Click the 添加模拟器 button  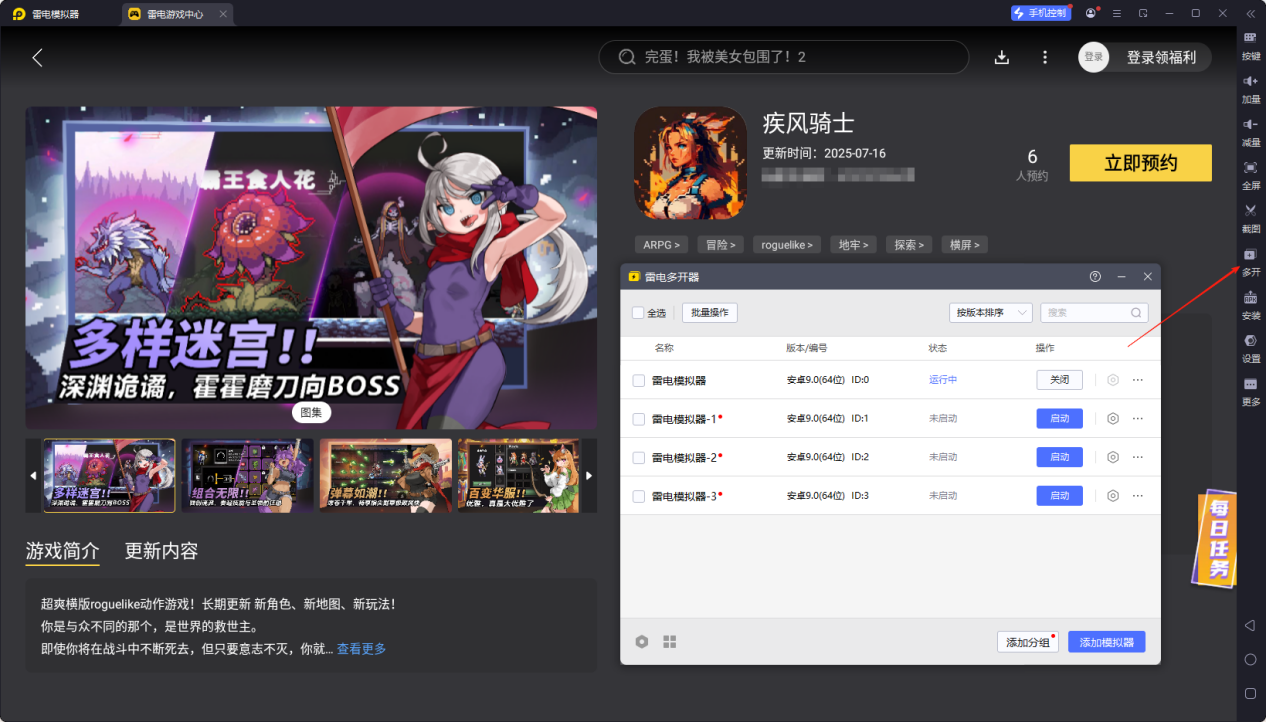1107,642
